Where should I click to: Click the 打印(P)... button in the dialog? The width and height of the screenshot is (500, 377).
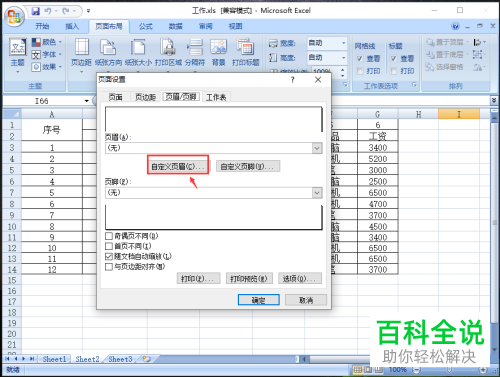(198, 278)
